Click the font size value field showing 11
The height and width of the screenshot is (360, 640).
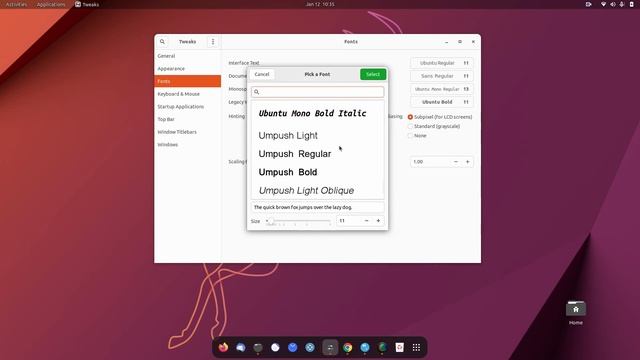[x=348, y=221]
